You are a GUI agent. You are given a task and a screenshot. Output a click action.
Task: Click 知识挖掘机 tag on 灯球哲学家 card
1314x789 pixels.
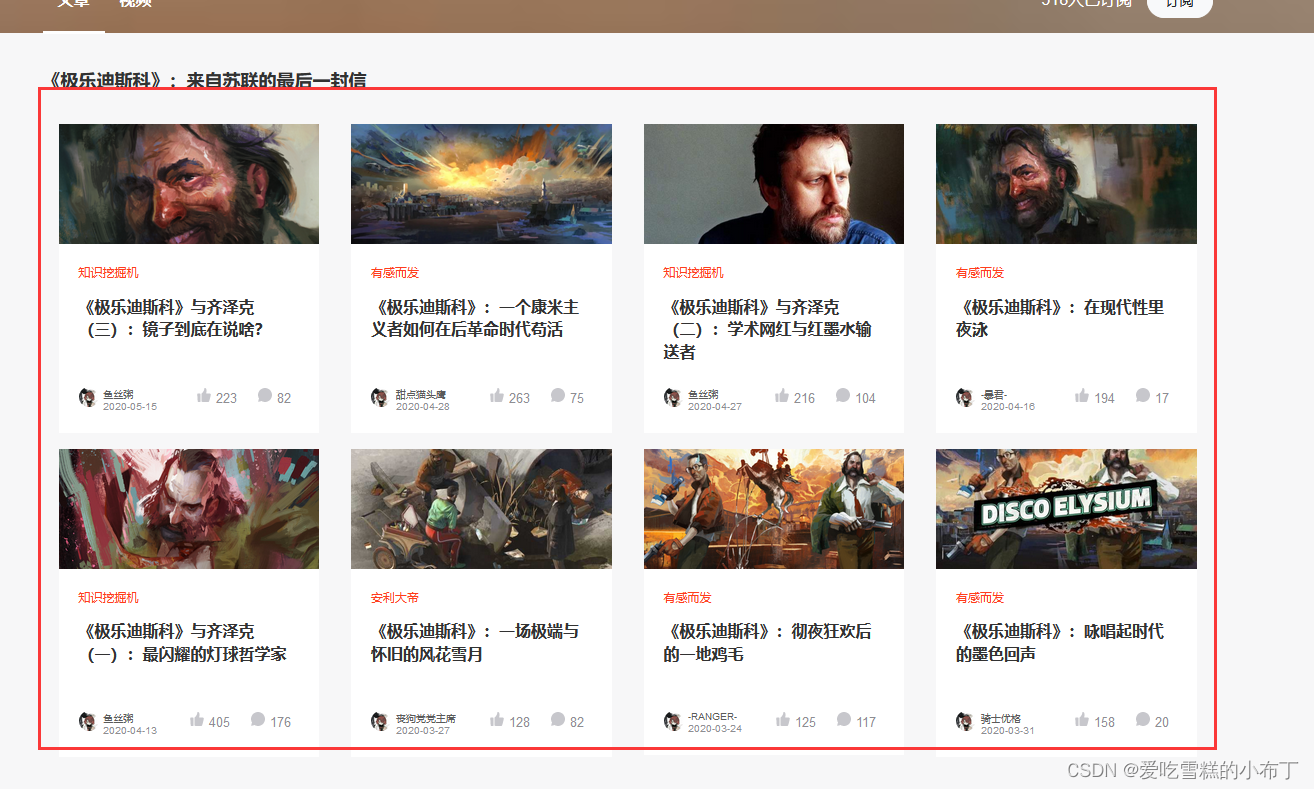coord(108,597)
